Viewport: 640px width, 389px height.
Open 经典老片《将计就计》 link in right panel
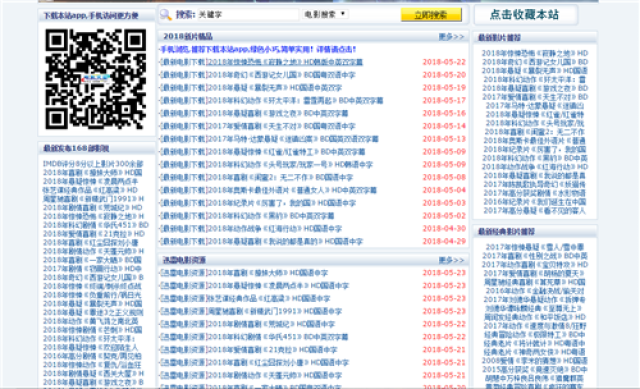(535, 343)
